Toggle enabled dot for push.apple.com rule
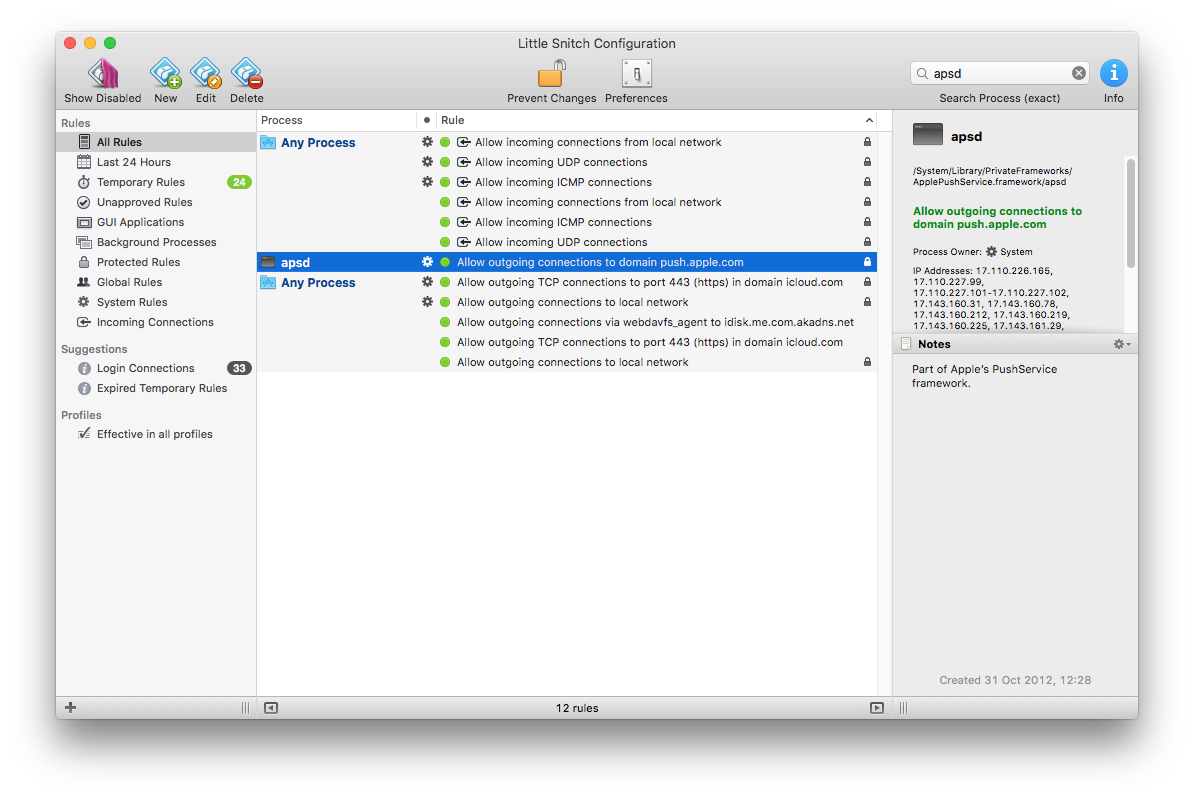The height and width of the screenshot is (799, 1194). pos(445,262)
